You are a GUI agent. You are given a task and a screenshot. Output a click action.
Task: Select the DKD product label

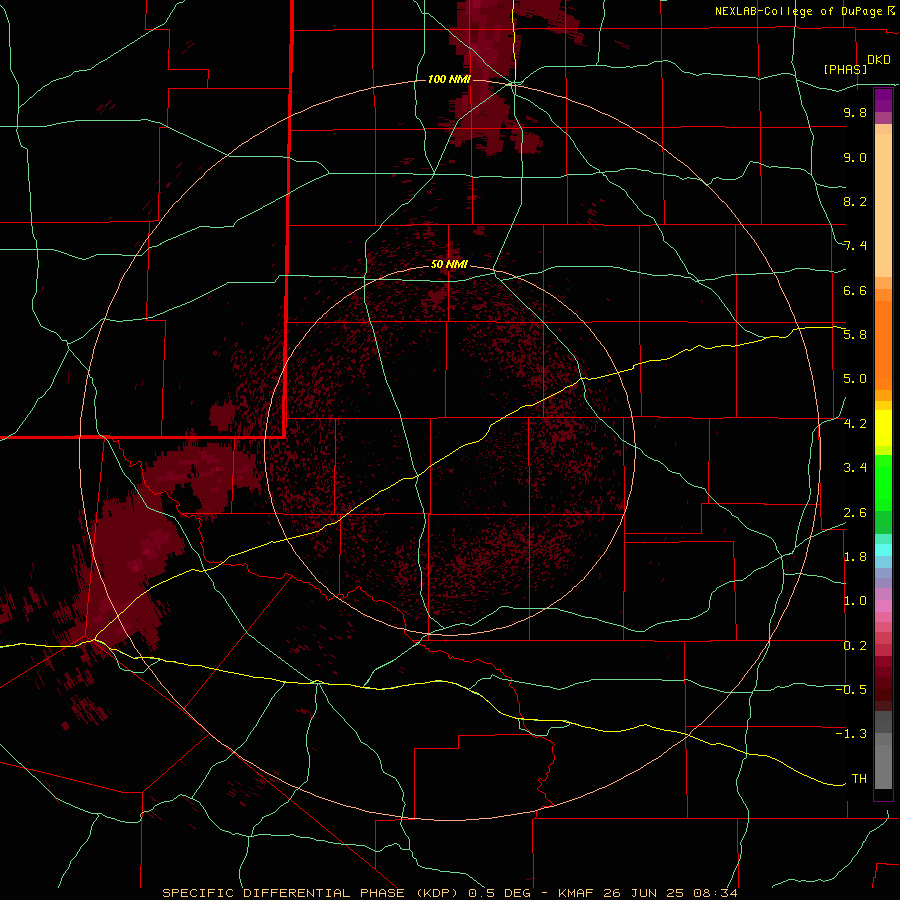click(x=878, y=60)
